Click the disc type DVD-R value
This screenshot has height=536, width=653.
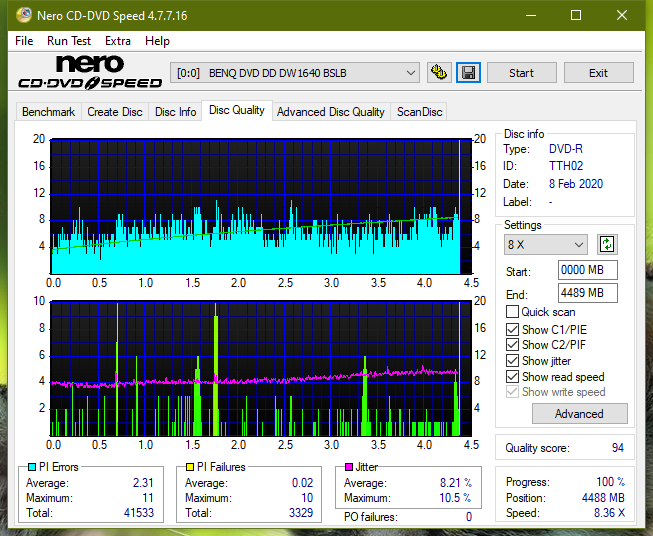coord(566,149)
